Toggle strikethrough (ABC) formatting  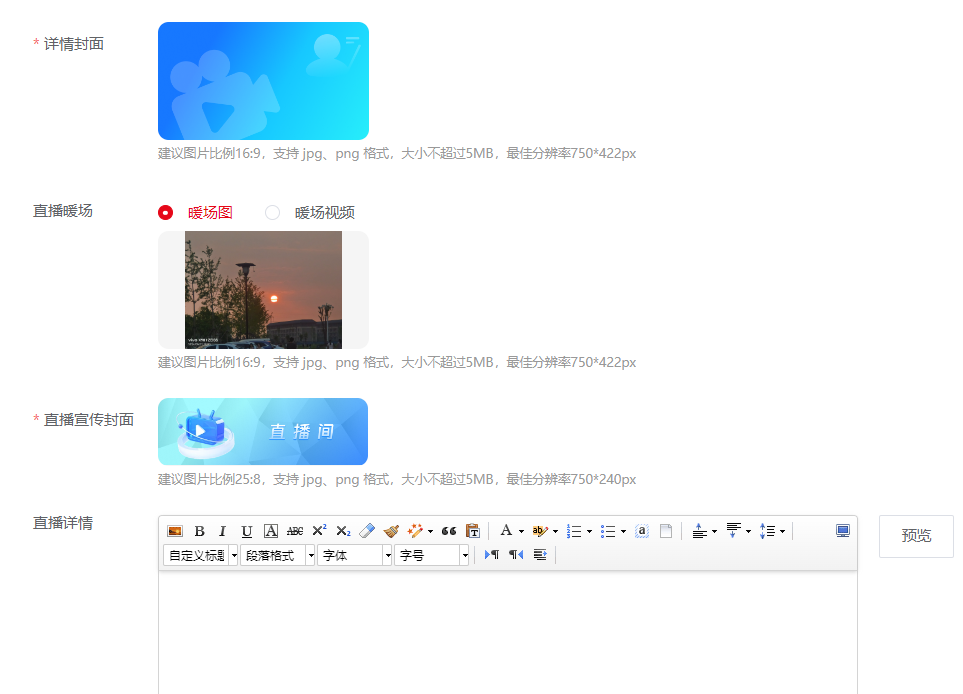[x=295, y=531]
